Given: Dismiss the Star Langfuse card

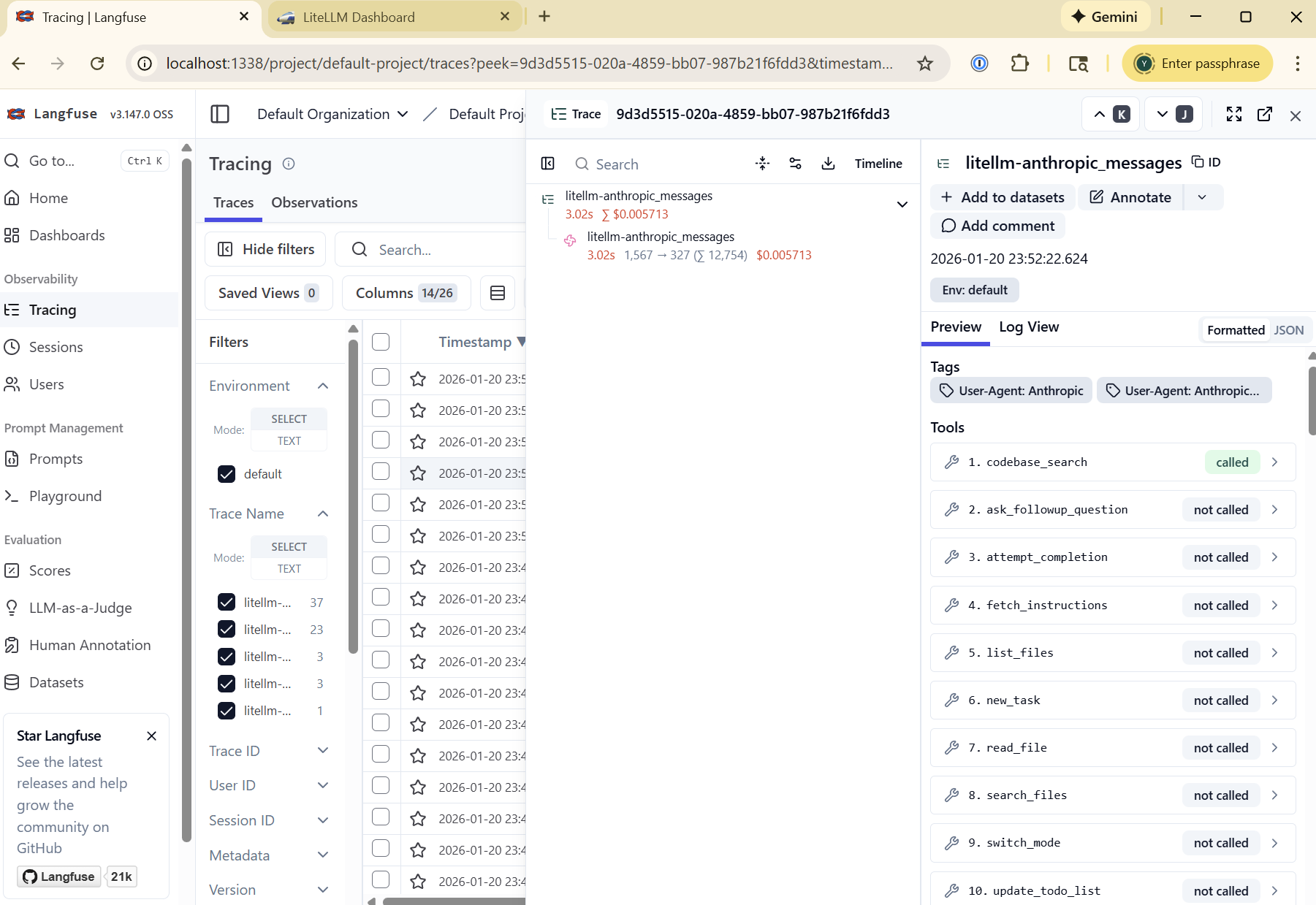Looking at the screenshot, I should pos(152,736).
